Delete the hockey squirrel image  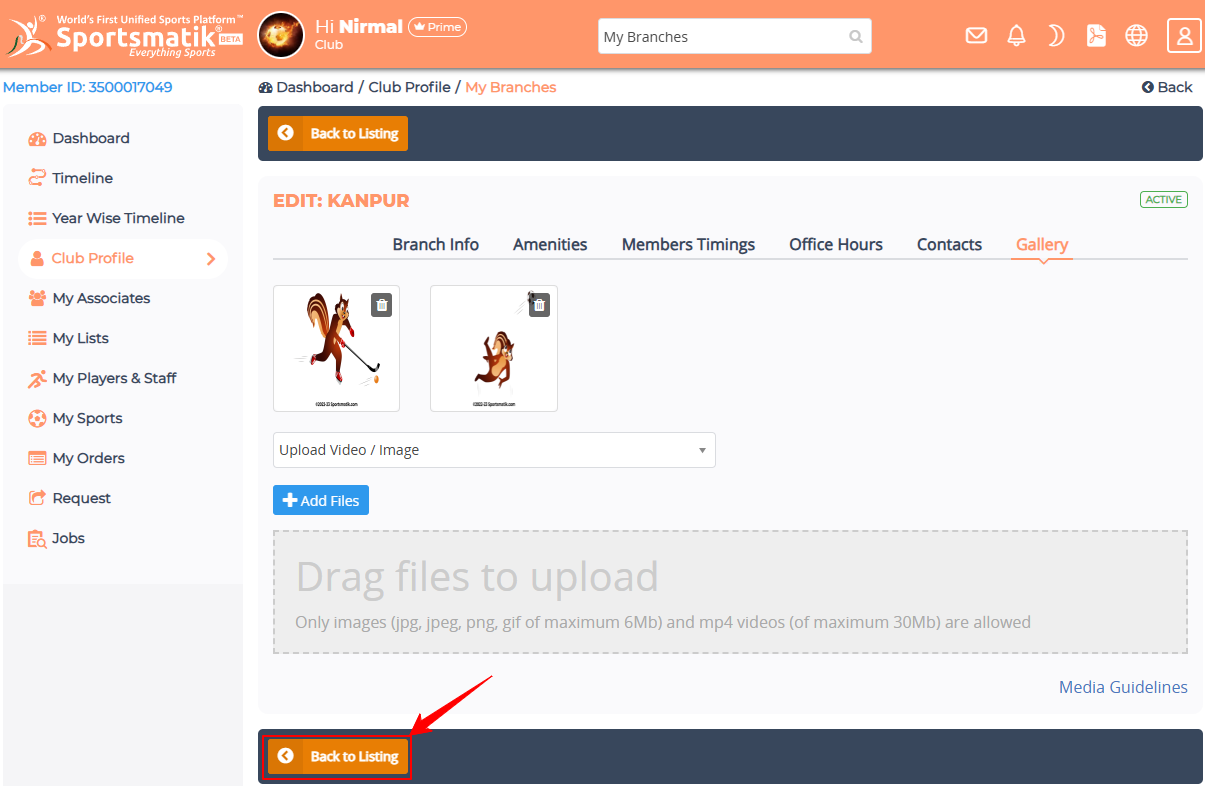coord(381,305)
